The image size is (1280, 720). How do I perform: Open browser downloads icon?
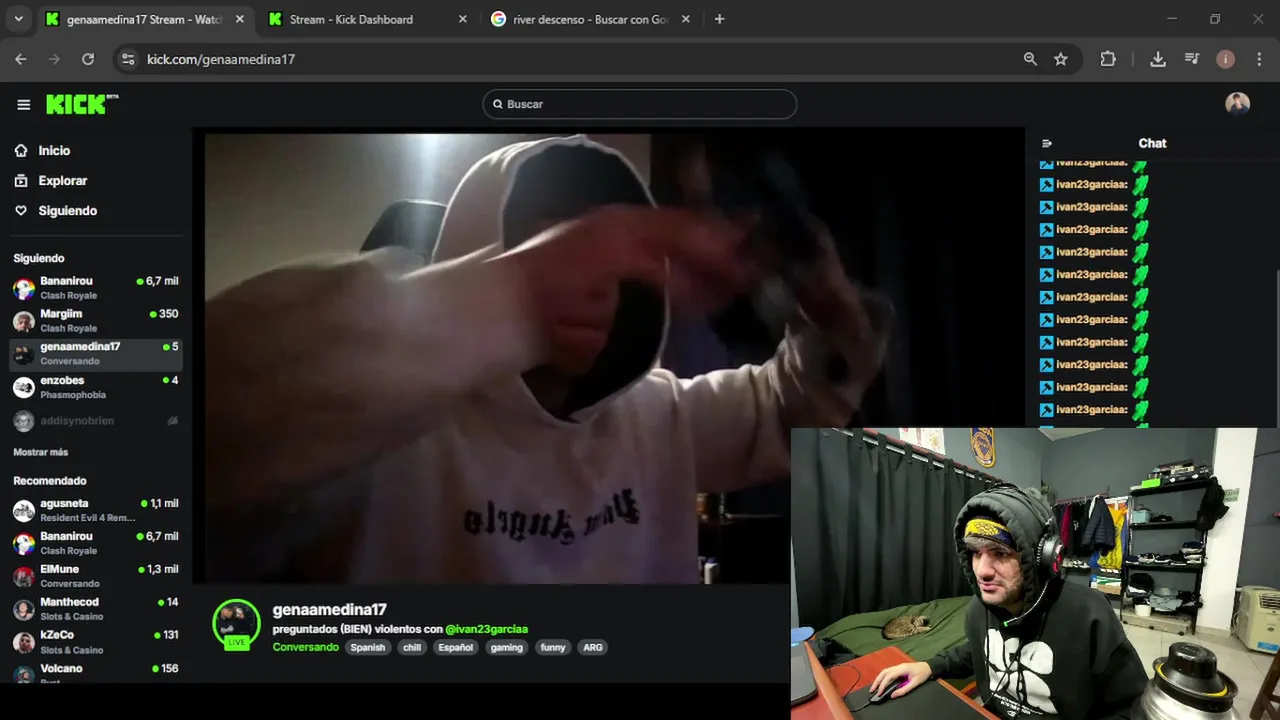(1158, 59)
